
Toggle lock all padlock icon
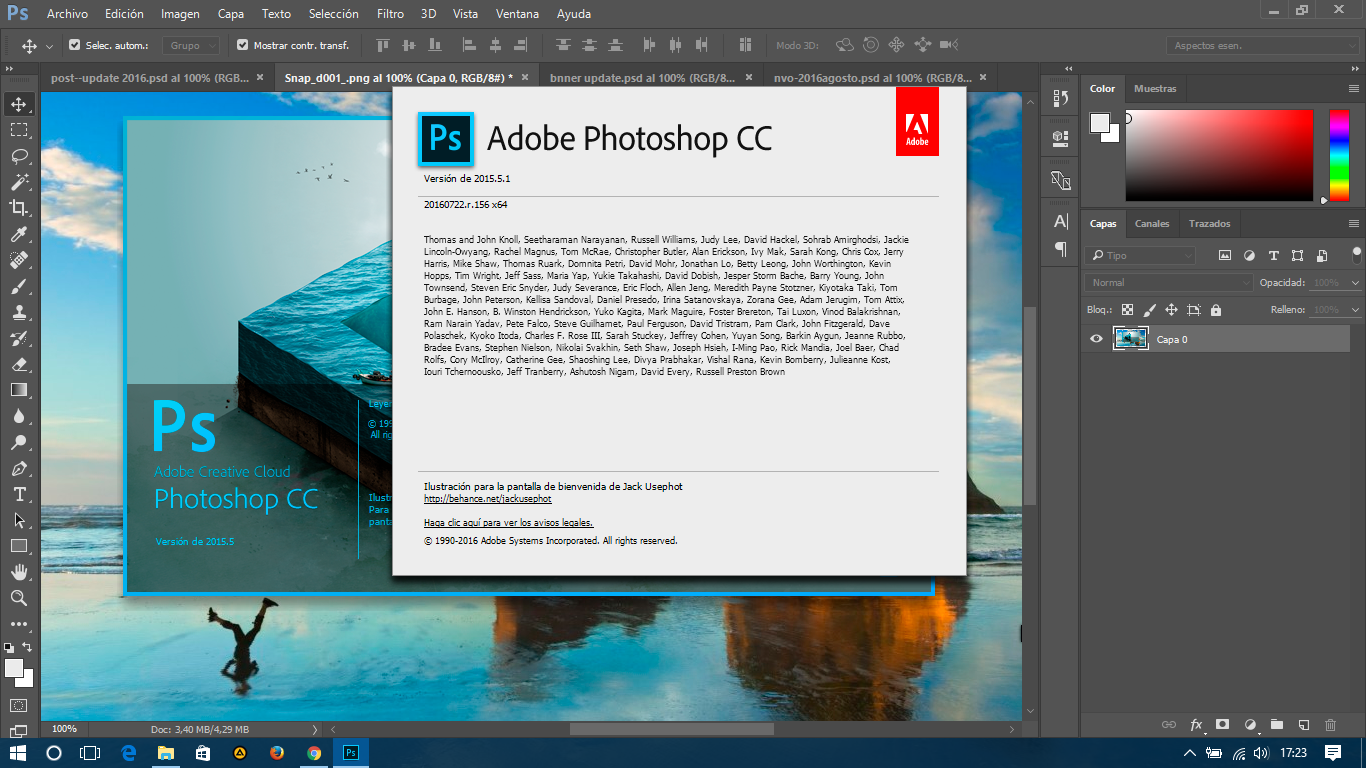(1215, 310)
